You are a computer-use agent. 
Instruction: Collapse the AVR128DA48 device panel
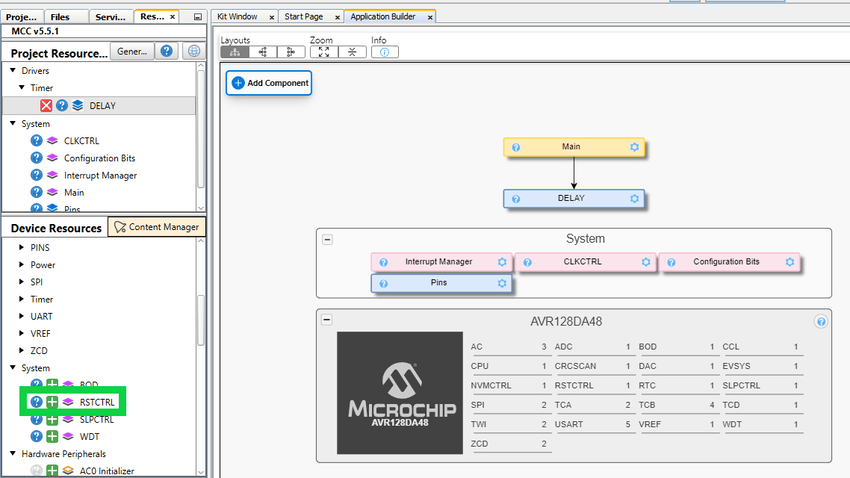(327, 321)
